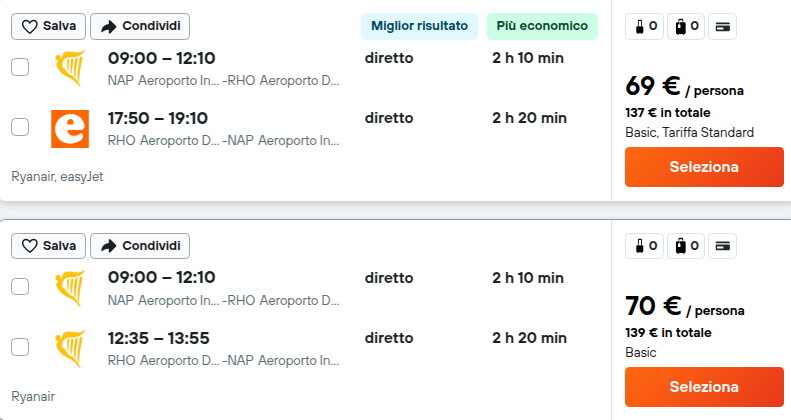Select the Più economico tag
791x420 pixels.
(542, 26)
